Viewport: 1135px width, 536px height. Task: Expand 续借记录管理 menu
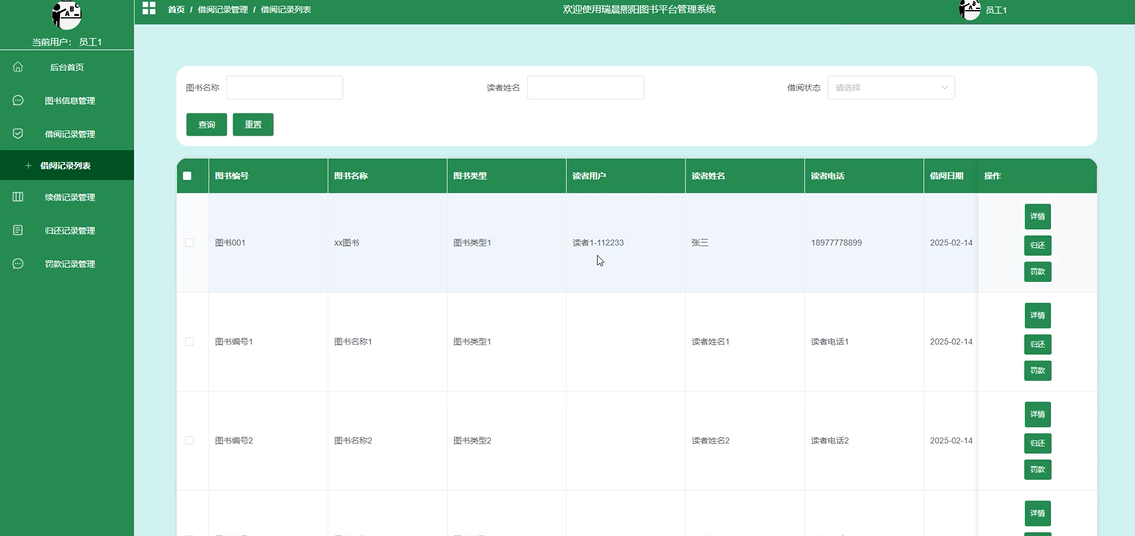(x=67, y=197)
